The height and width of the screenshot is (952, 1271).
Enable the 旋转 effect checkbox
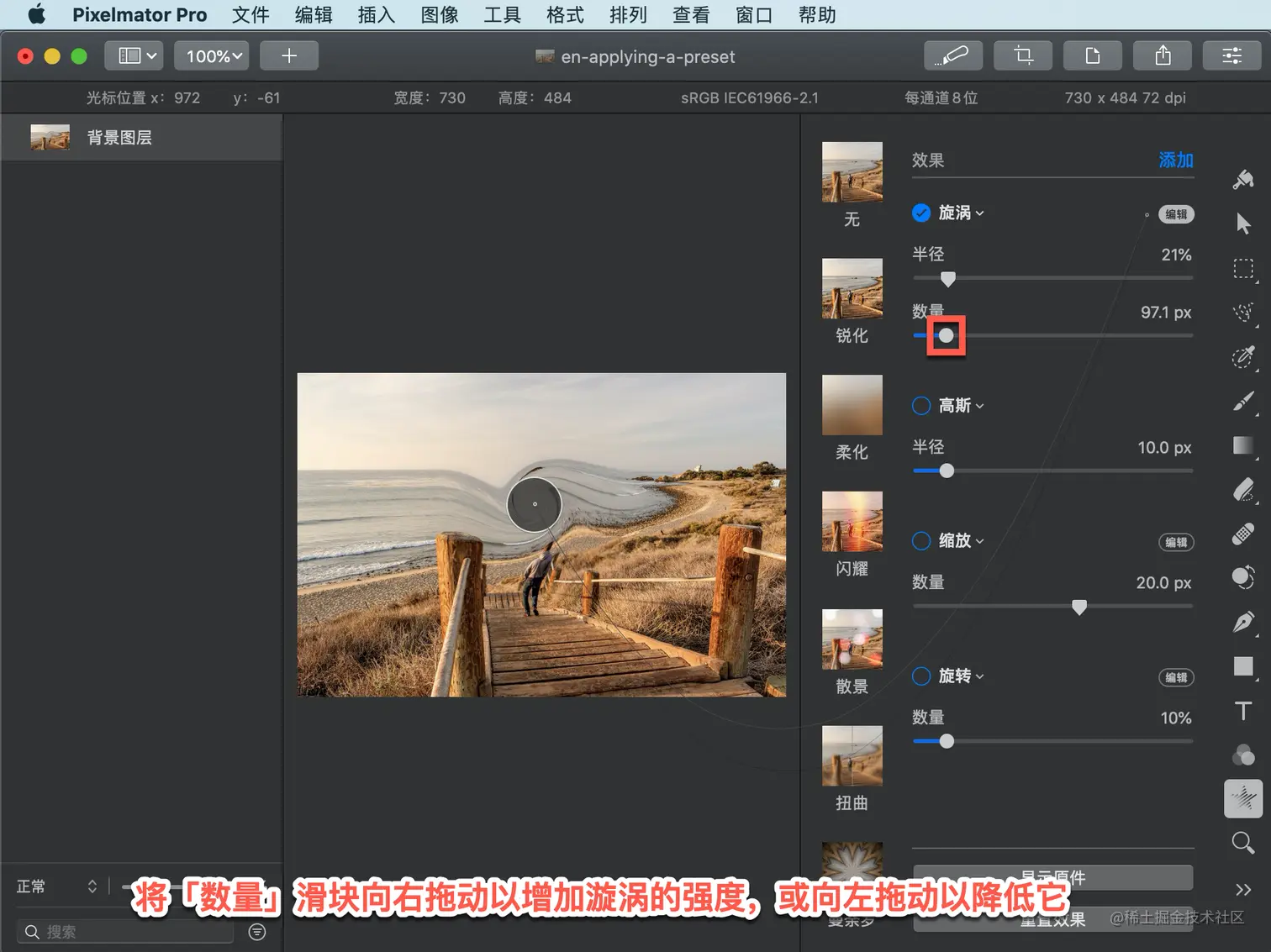[921, 676]
